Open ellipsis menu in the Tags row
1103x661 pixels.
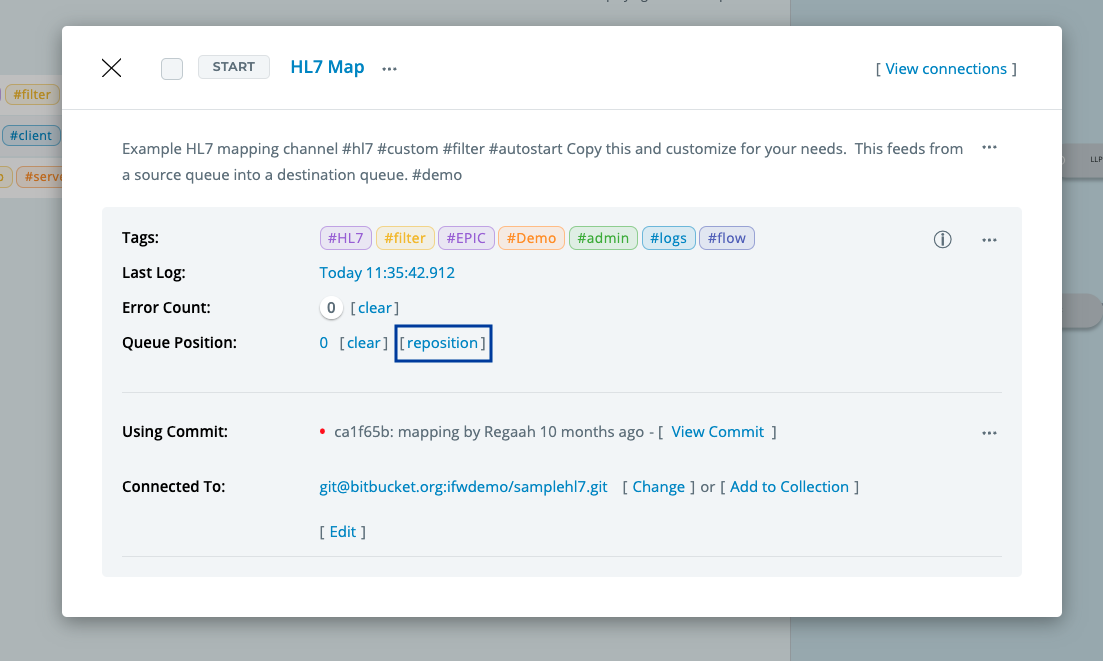click(x=989, y=240)
